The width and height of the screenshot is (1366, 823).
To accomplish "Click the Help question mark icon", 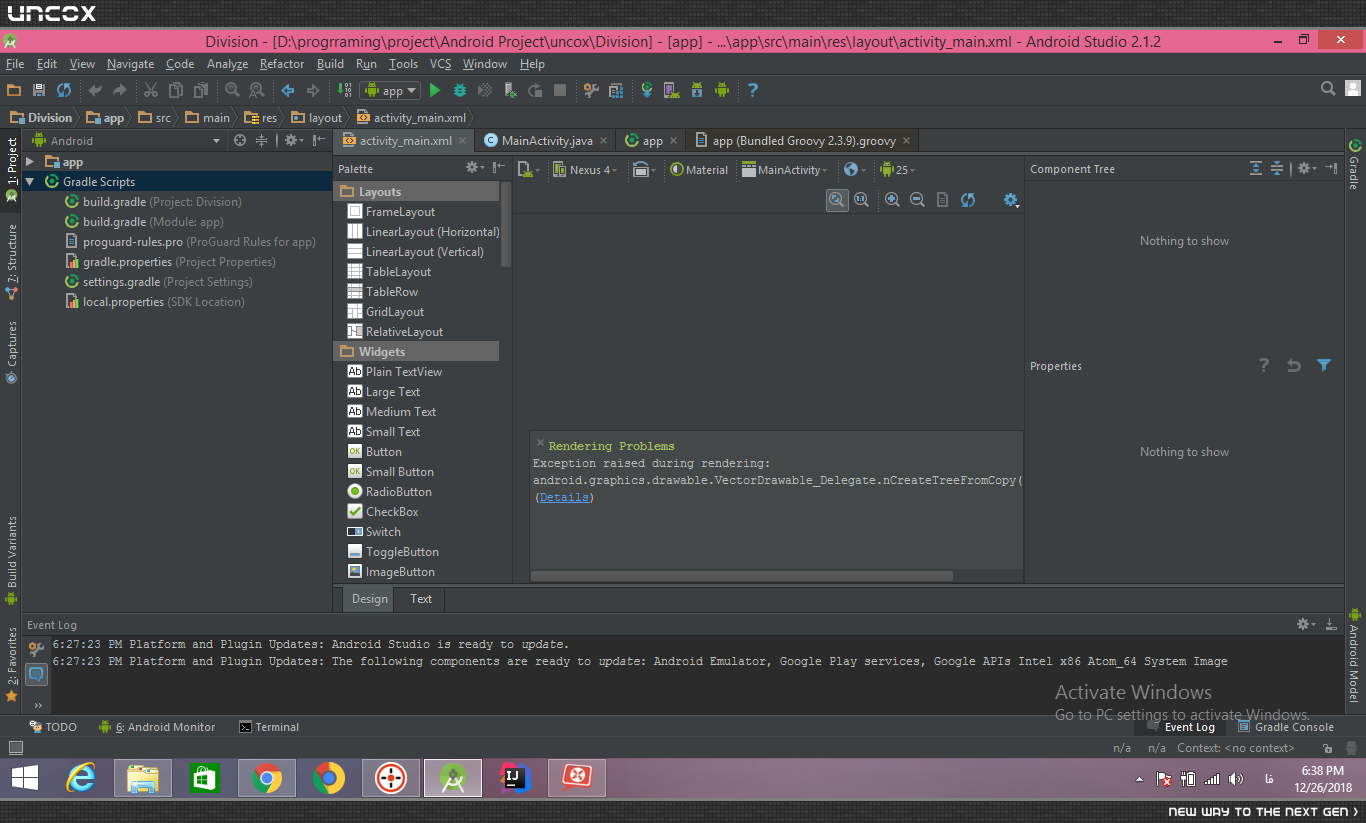I will [753, 90].
